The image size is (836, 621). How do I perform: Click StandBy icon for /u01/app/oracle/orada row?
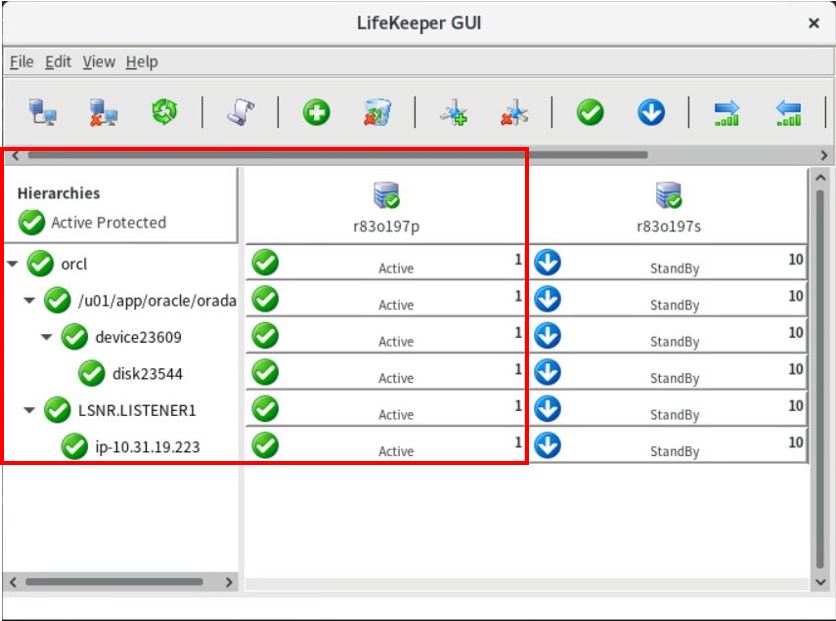point(548,299)
